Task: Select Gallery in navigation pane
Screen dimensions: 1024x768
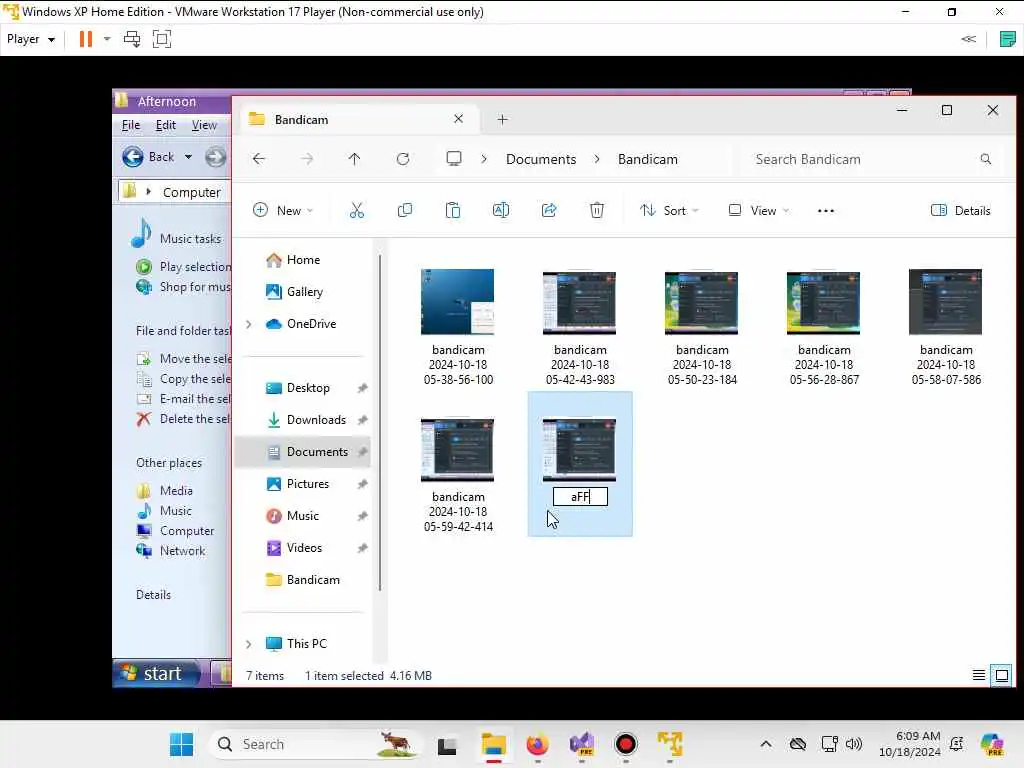Action: pos(305,292)
